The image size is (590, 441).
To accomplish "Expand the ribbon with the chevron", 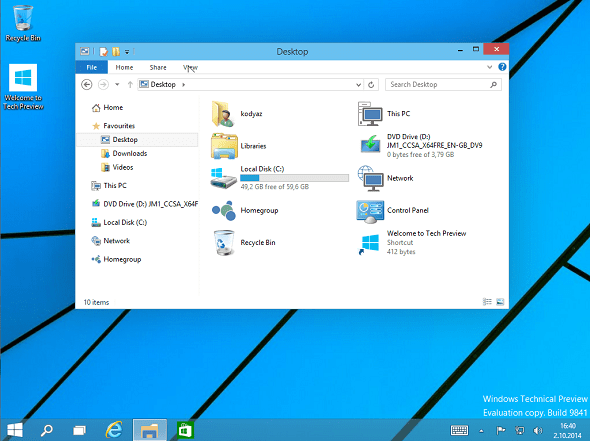I will [489, 67].
